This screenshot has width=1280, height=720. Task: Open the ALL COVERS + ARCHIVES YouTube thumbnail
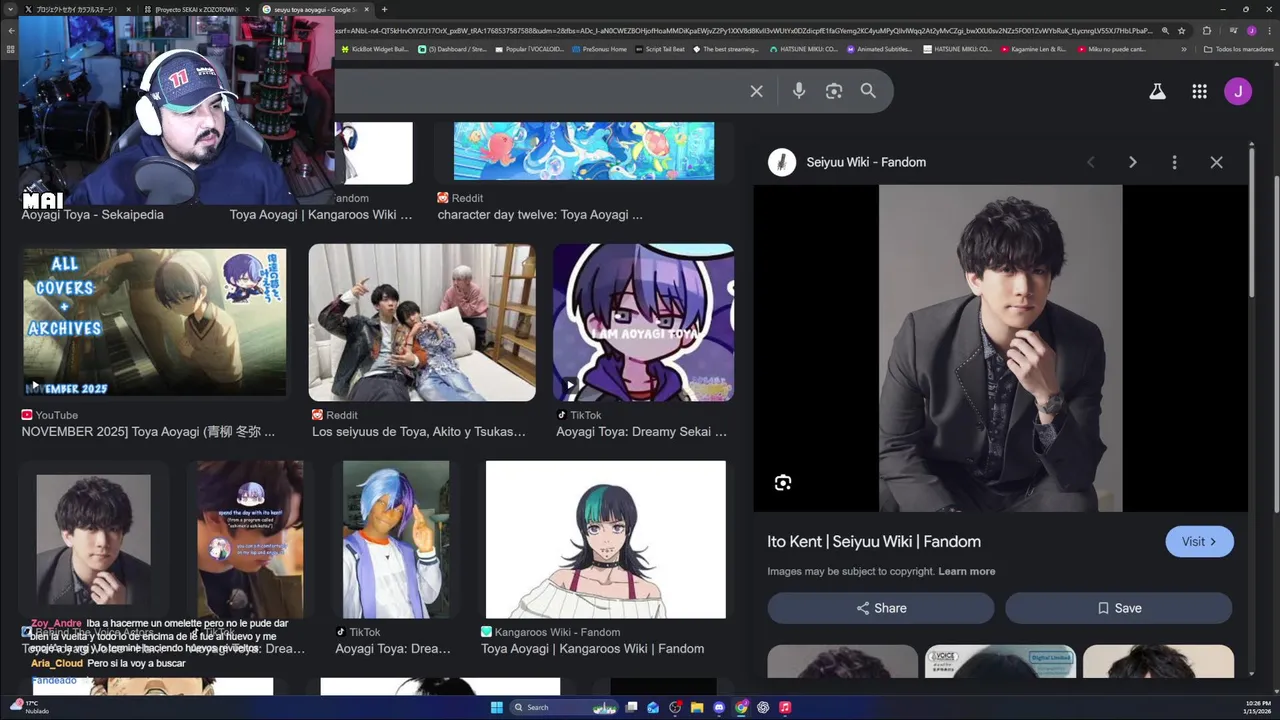pos(154,322)
